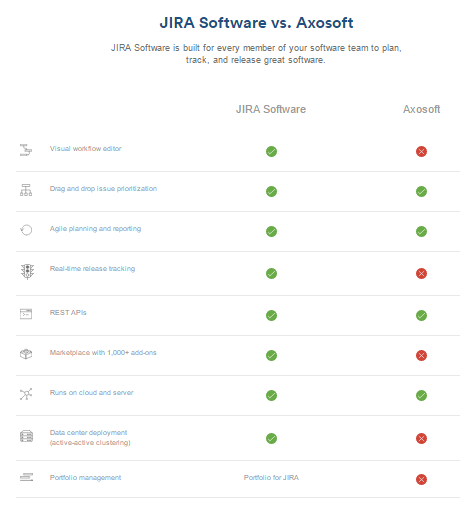Click Axosoft's red X for Visual workflow editor
Viewport: 460px width, 513px height.
(421, 151)
